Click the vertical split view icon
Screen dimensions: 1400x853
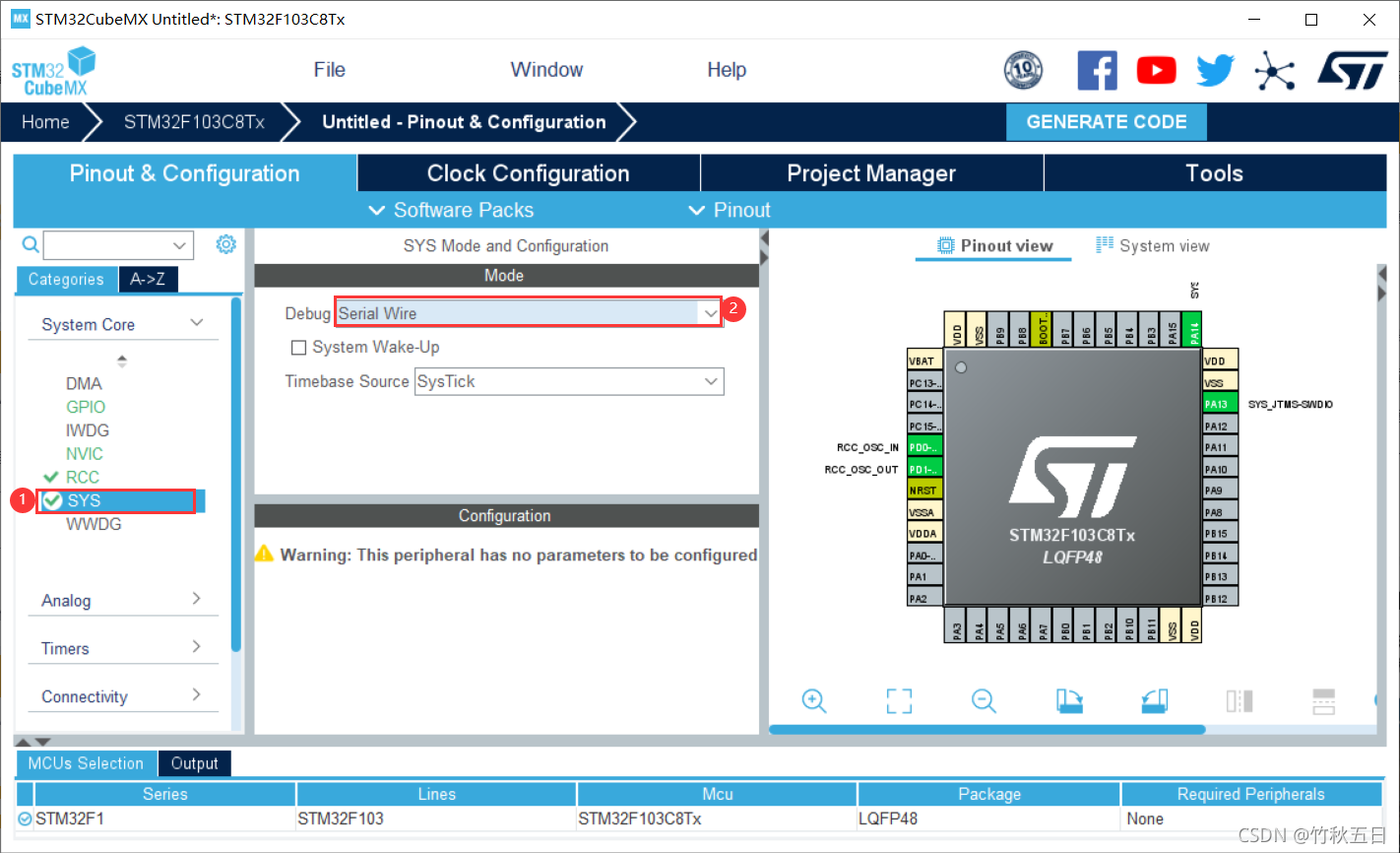pos(1240,700)
